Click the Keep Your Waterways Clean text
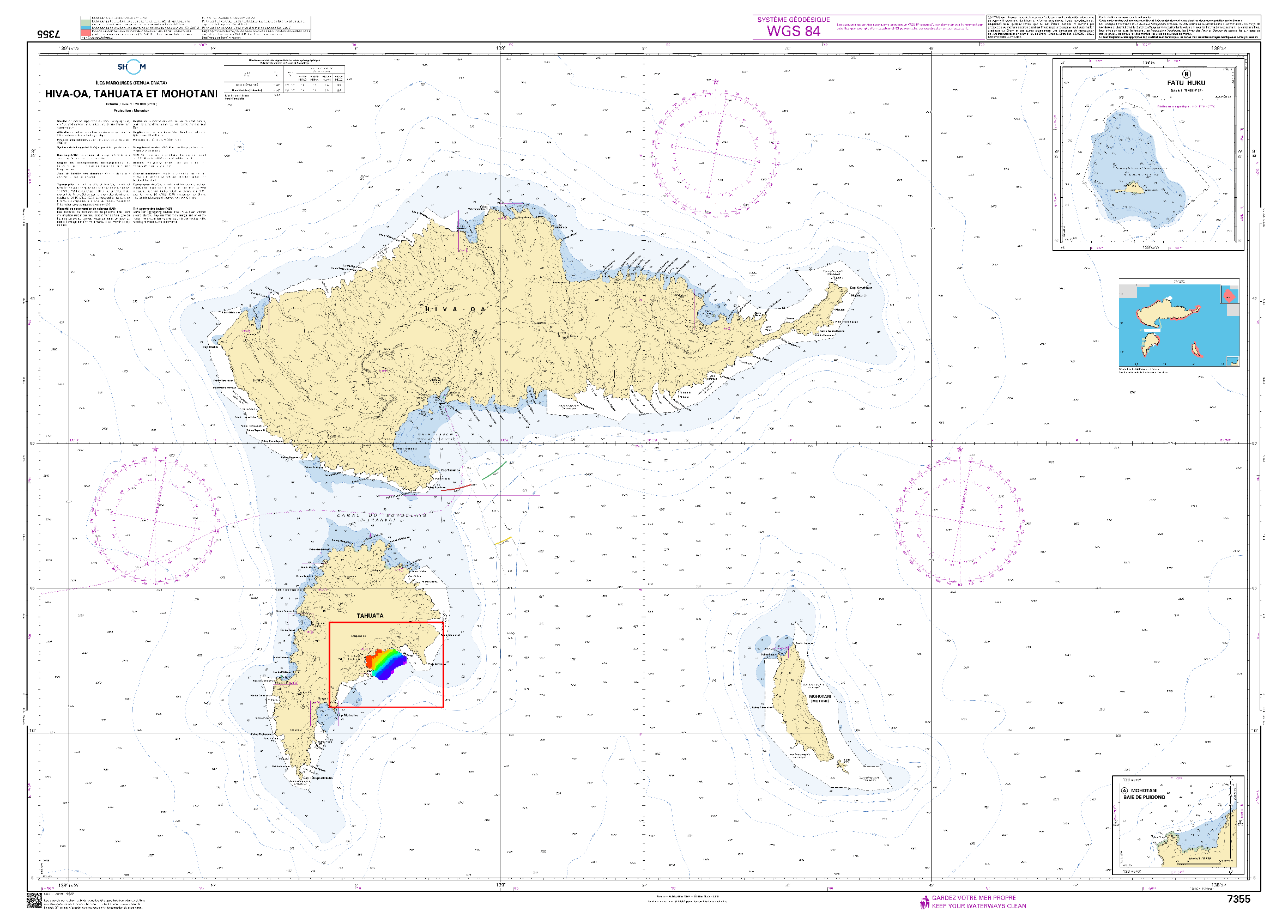 tap(978, 906)
